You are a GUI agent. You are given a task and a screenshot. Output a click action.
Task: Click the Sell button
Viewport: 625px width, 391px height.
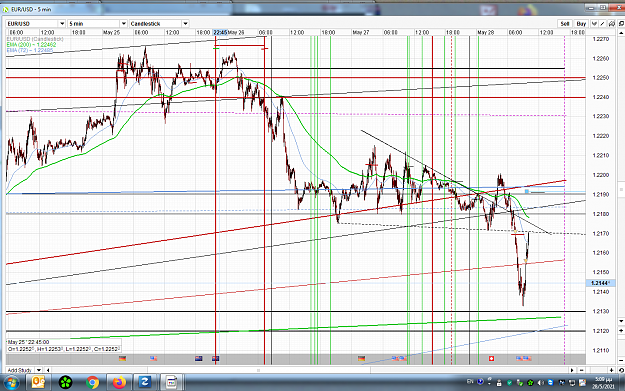[565, 24]
